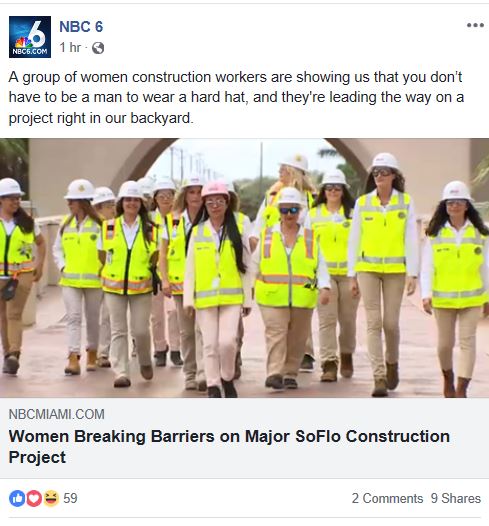Viewport: 489px width, 526px height.
Task: Click the blue Like reaction icon
Action: pos(17,498)
